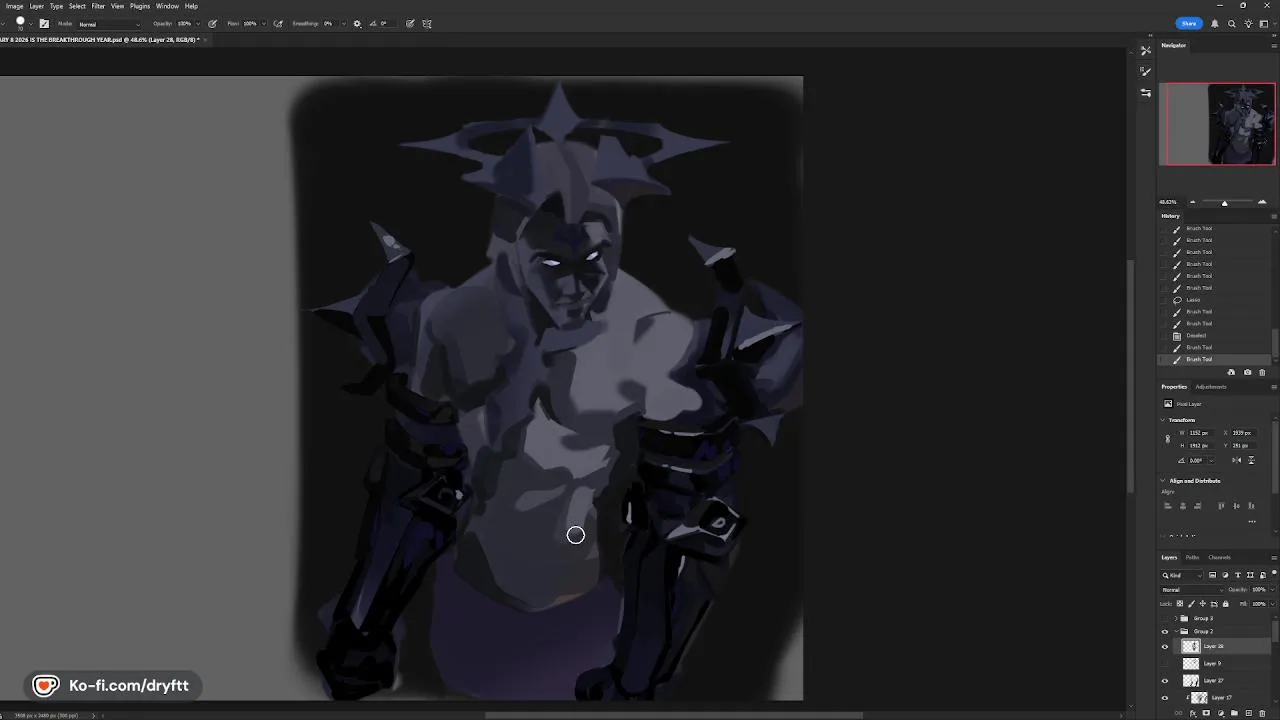The height and width of the screenshot is (720, 1280).
Task: Lock all padlock icon in Layers panel
Action: (1226, 604)
